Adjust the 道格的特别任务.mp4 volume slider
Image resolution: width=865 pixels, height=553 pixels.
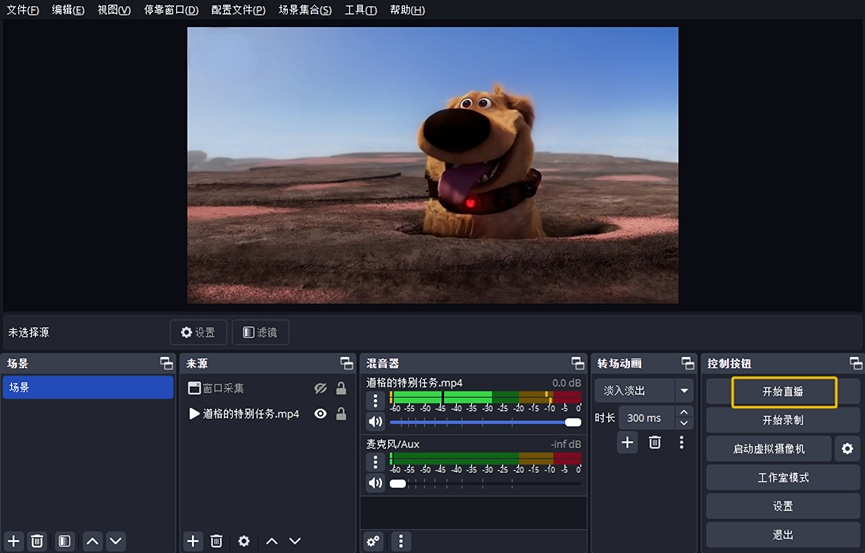pos(485,422)
